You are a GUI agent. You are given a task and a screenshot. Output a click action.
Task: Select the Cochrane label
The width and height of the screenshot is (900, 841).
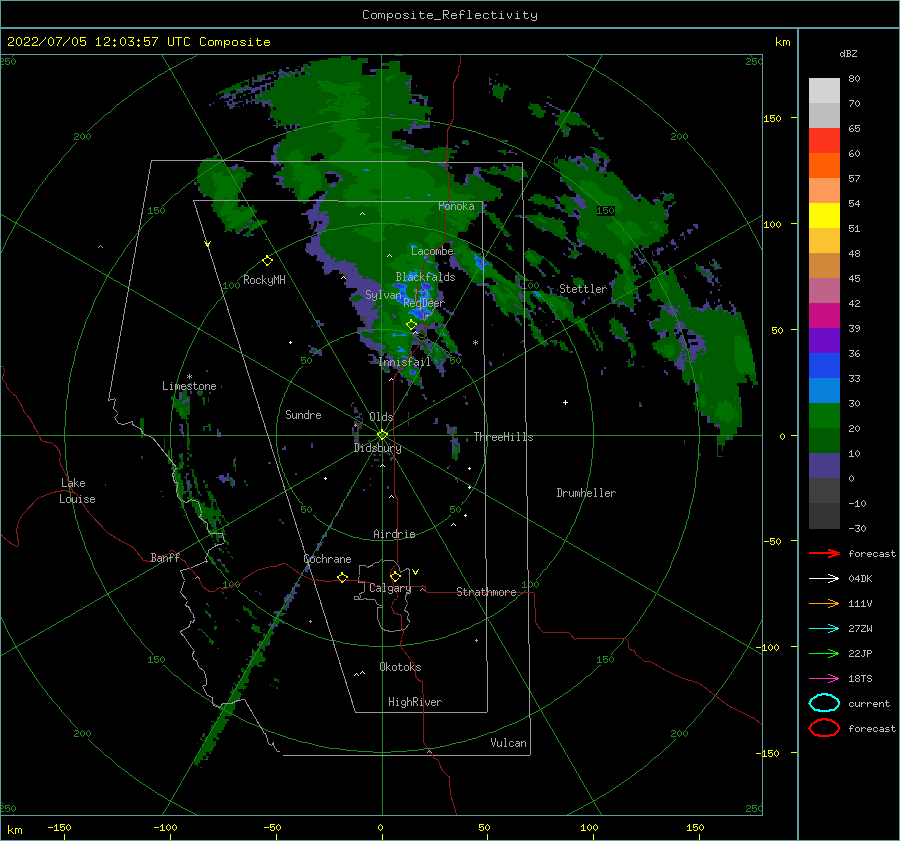[x=327, y=559]
